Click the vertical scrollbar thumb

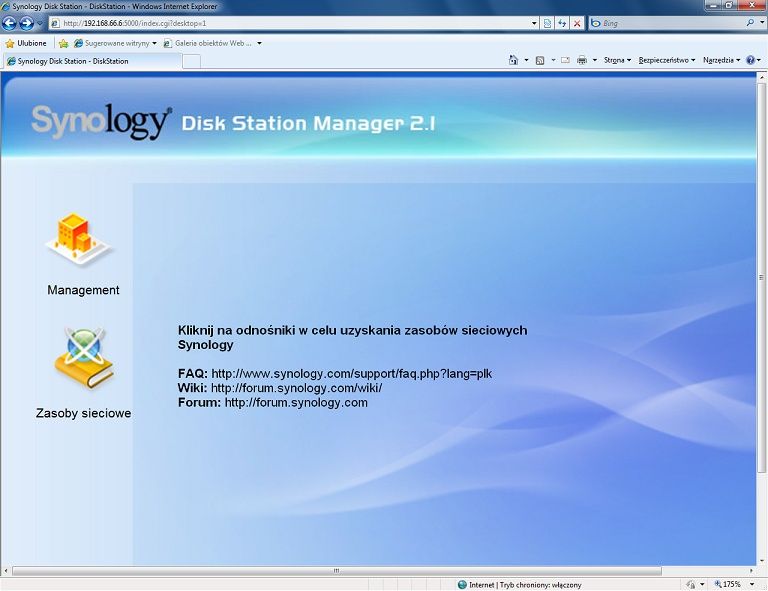761,278
